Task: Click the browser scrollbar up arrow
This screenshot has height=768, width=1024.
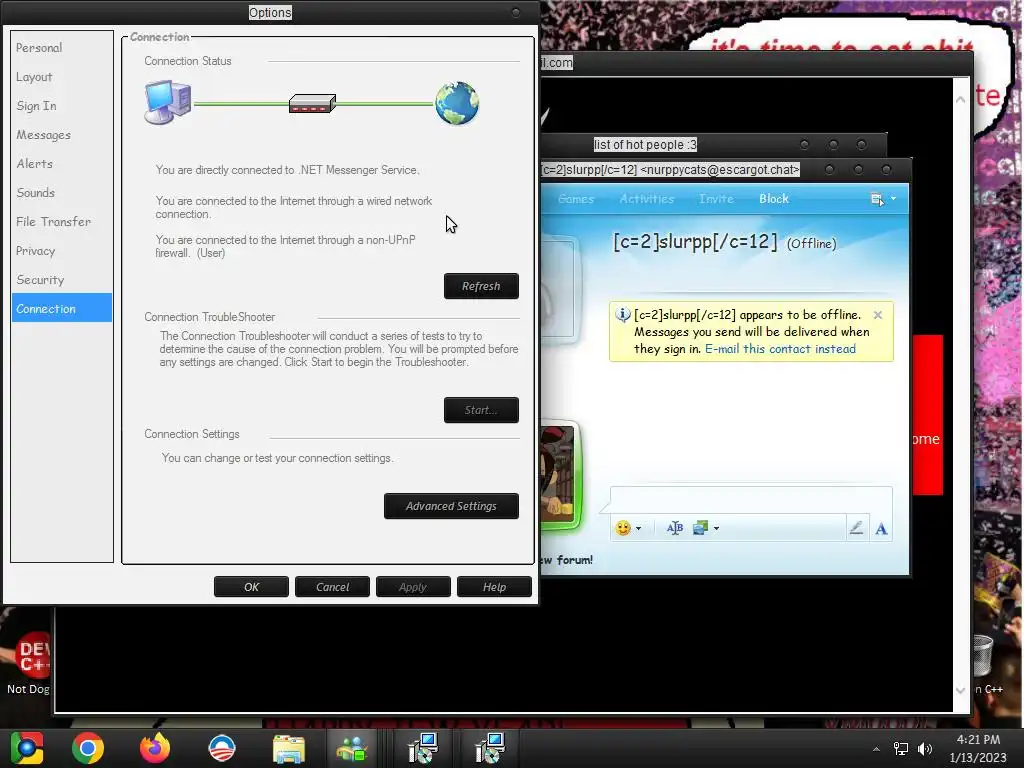Action: 960,100
